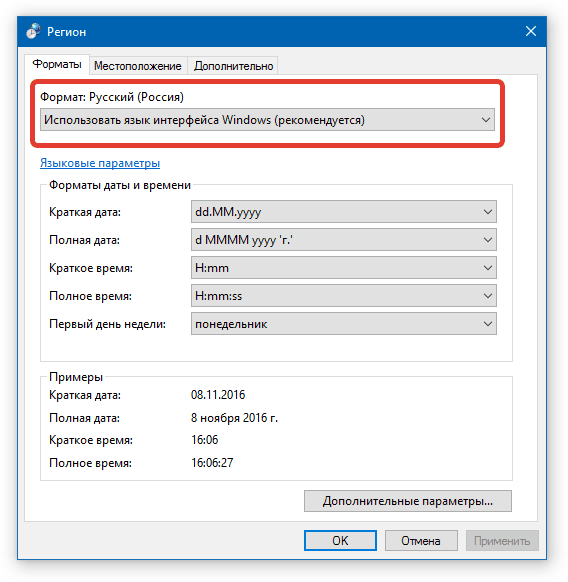Open the Дополнительно tab
The height and width of the screenshot is (582, 568).
[233, 66]
